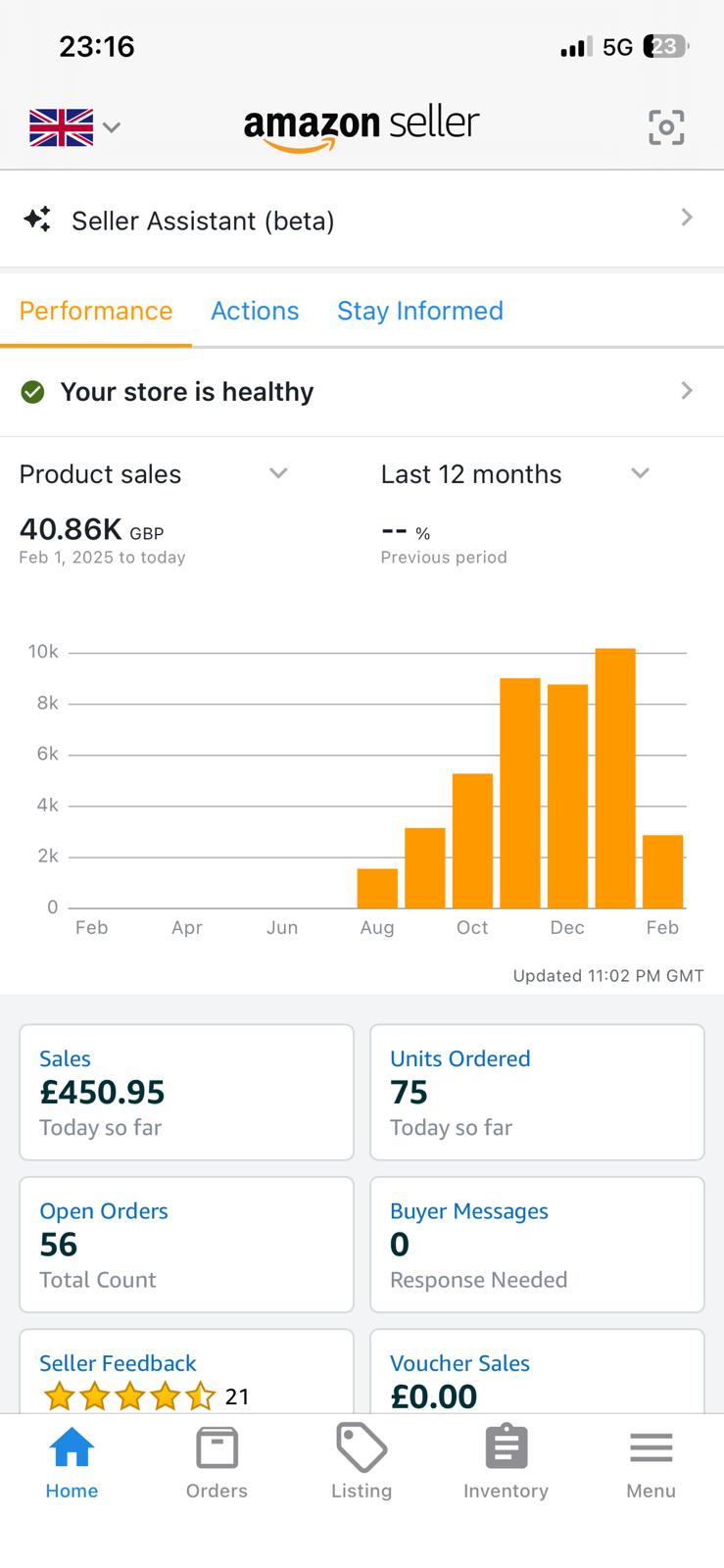Open the Last 12 months period dropdown
The image size is (724, 1568).
click(640, 473)
